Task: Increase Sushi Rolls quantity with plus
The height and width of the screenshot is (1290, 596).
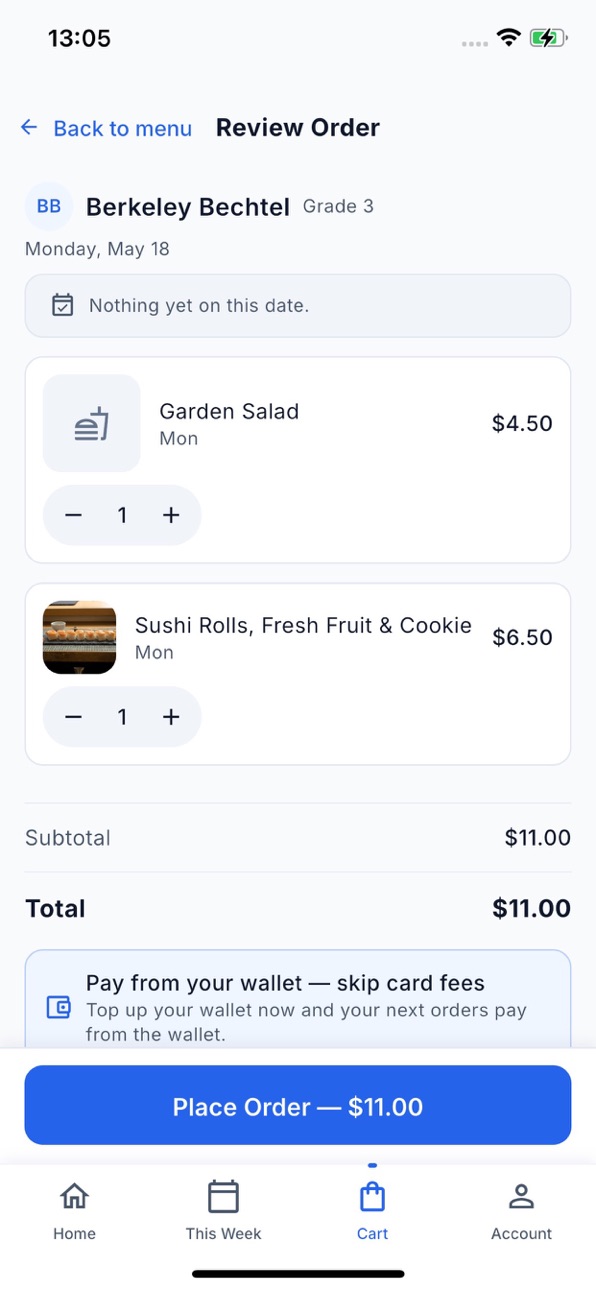Action: (x=171, y=717)
